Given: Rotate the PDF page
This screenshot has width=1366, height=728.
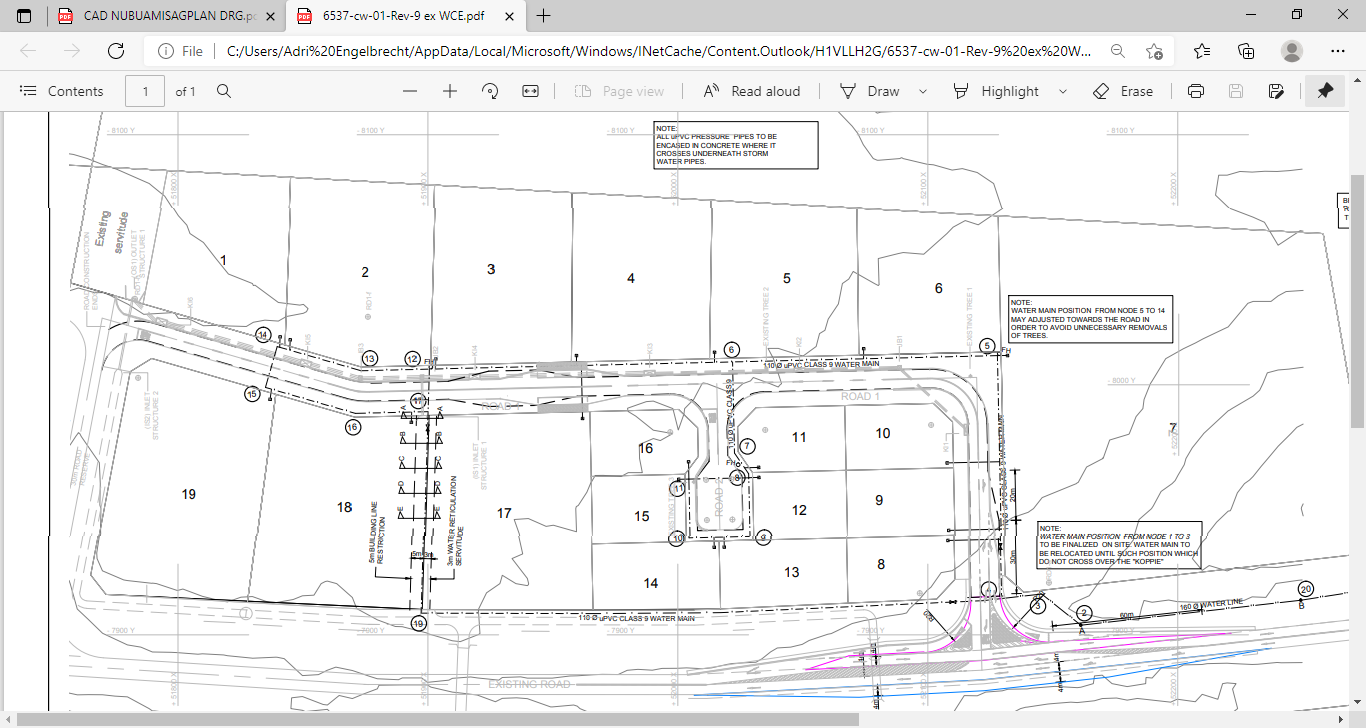Looking at the screenshot, I should point(490,91).
